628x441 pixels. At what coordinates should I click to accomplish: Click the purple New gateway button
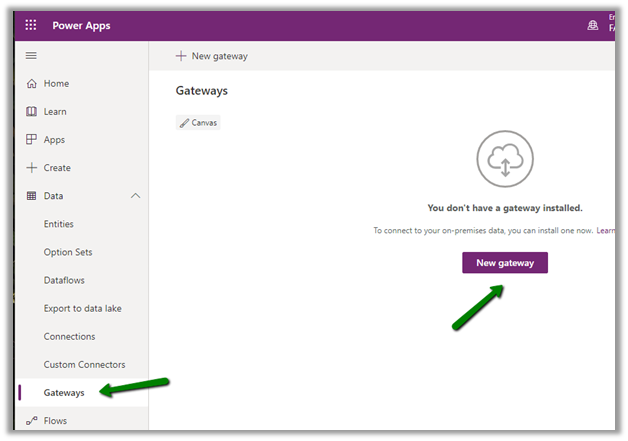[505, 263]
